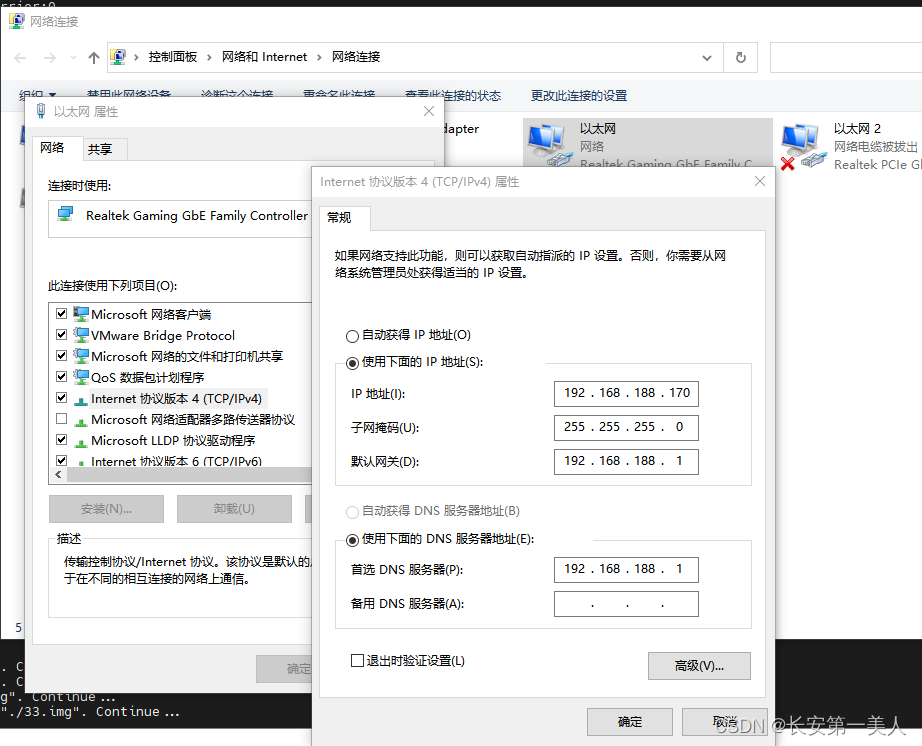
Task: Toggle Microsoft 网络客户端 checkbox
Action: pyautogui.click(x=61, y=313)
